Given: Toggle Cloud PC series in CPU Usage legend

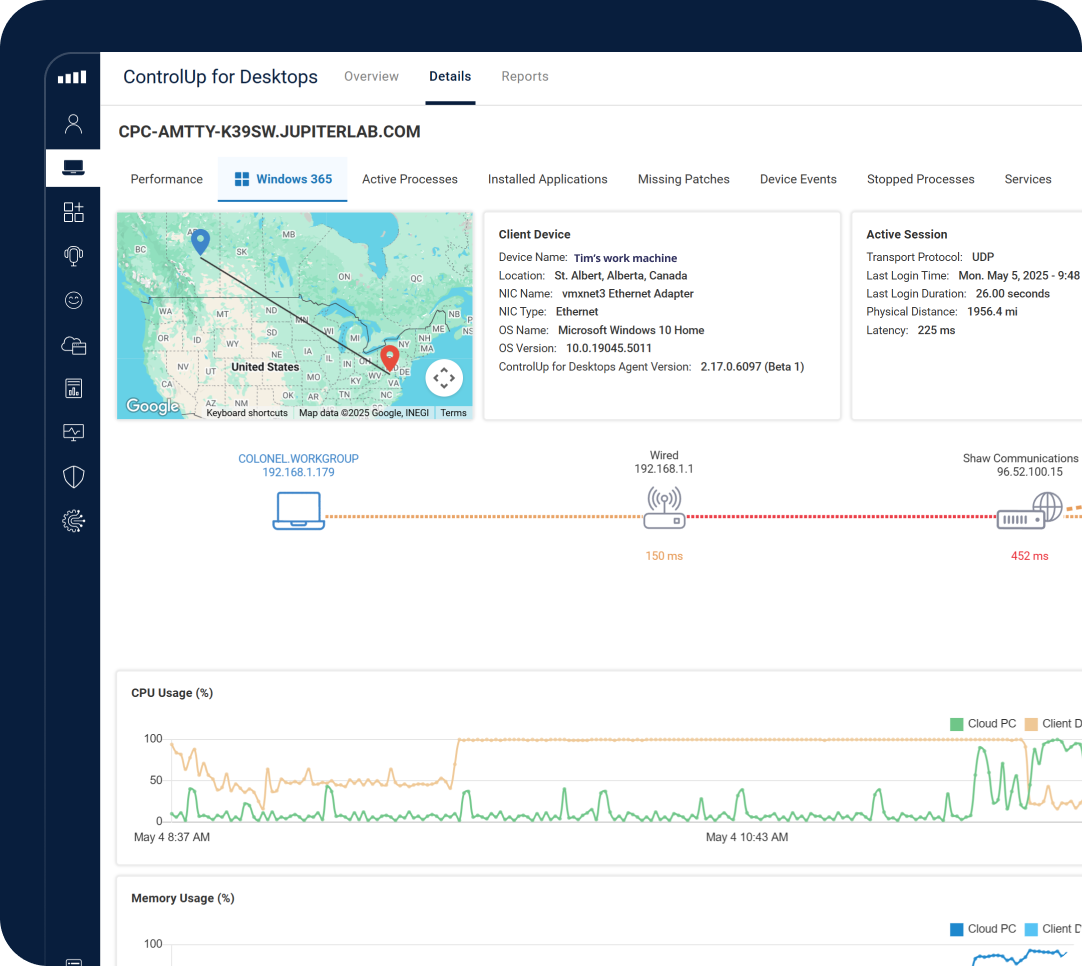Looking at the screenshot, I should 983,723.
